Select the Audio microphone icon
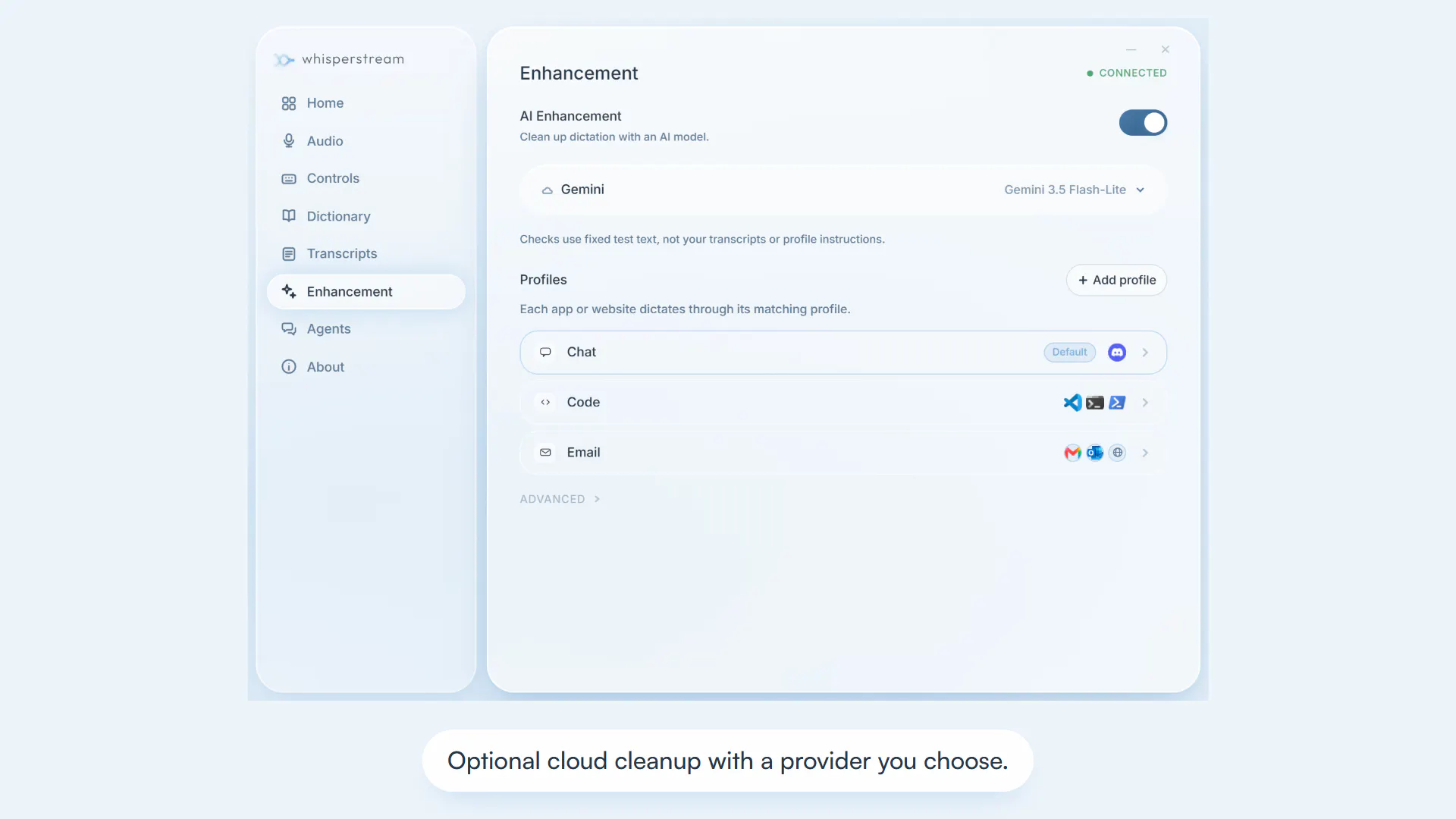1456x819 pixels. [289, 141]
